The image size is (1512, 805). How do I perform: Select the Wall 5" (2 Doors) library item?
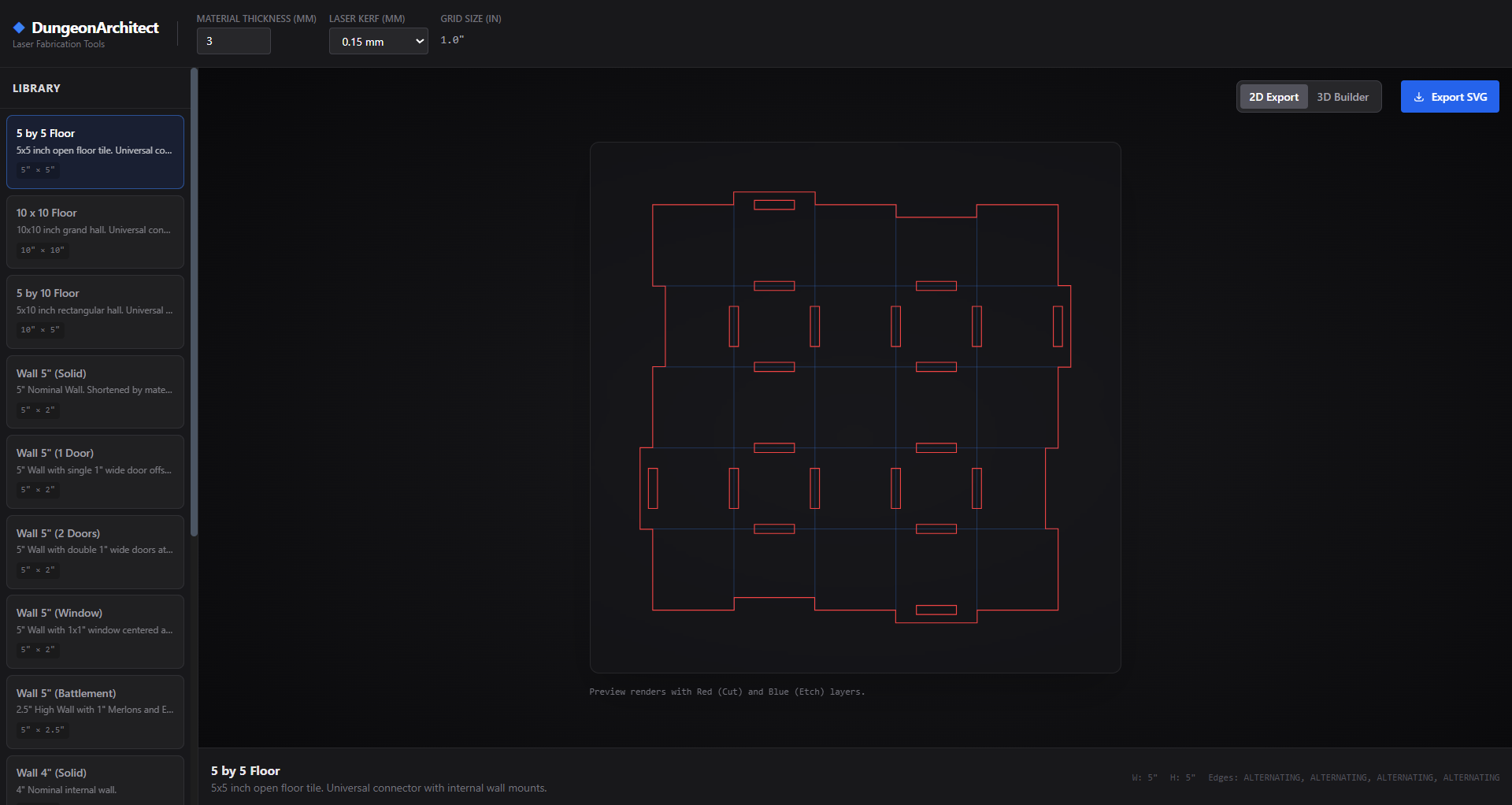click(95, 551)
